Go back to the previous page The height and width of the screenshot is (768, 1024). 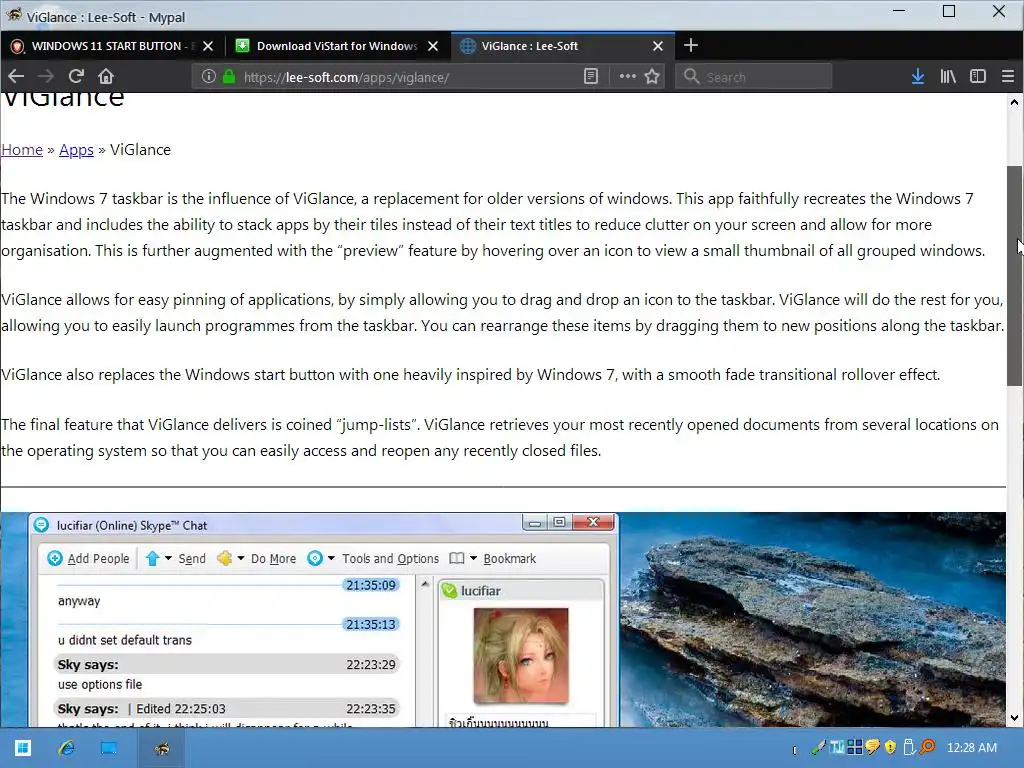(16, 76)
